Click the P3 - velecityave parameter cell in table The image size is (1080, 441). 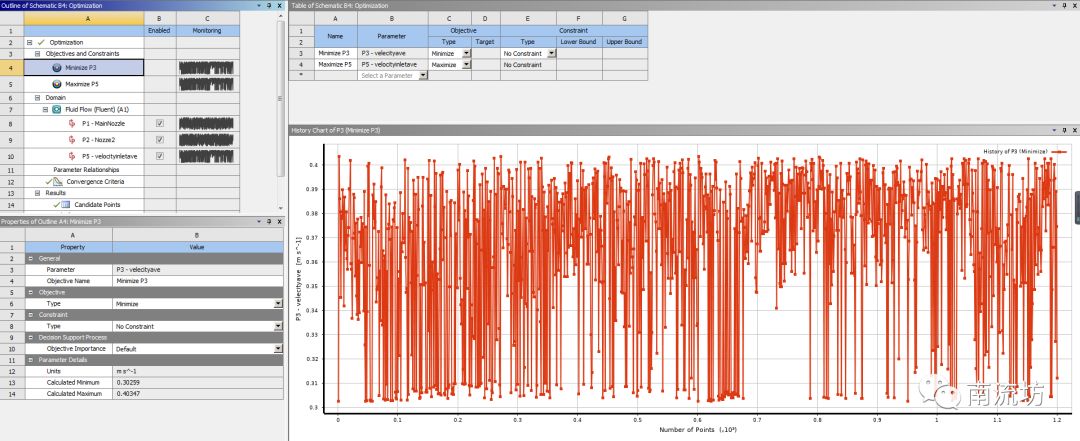393,53
